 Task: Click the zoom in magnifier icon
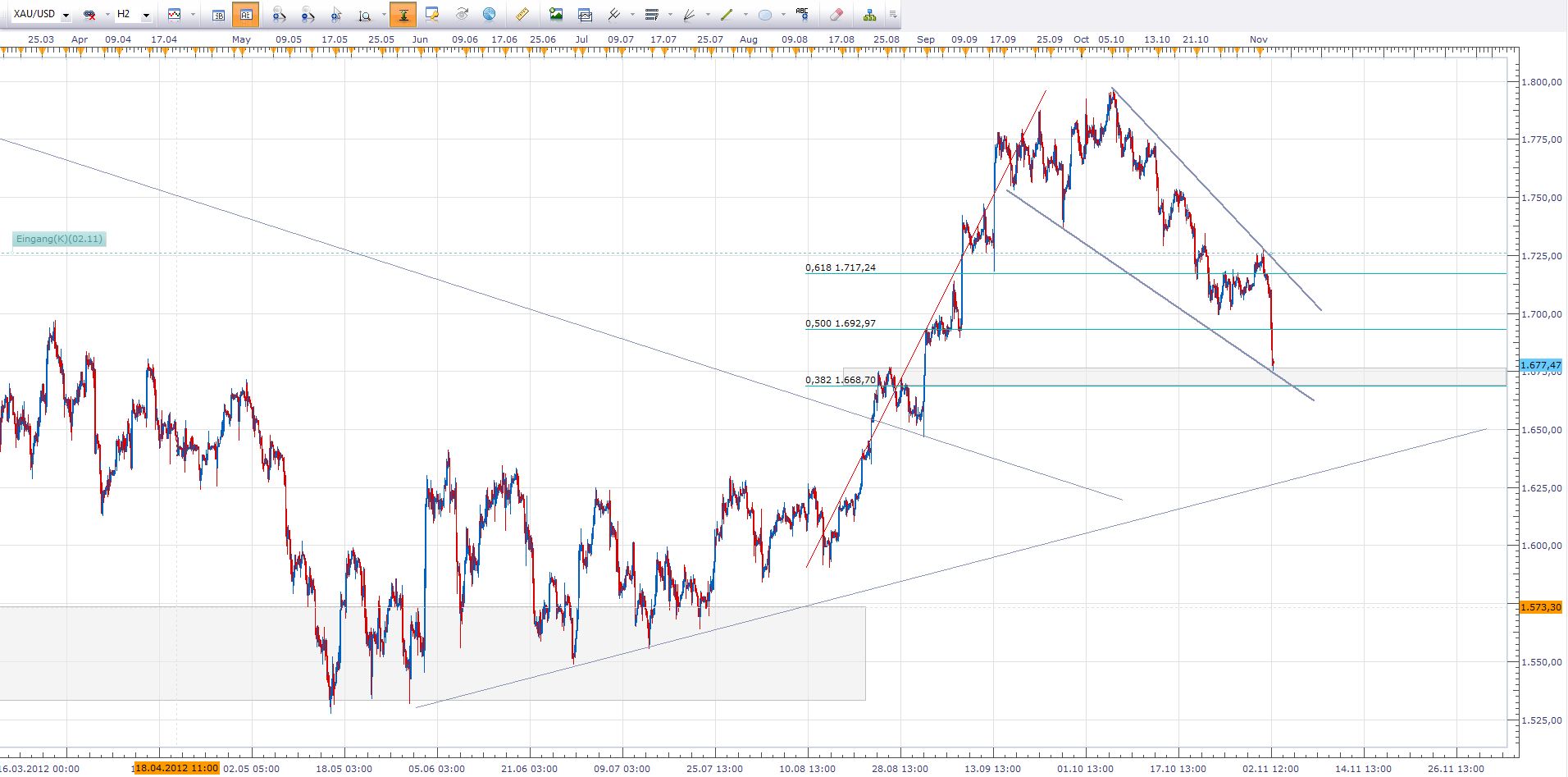(x=279, y=15)
